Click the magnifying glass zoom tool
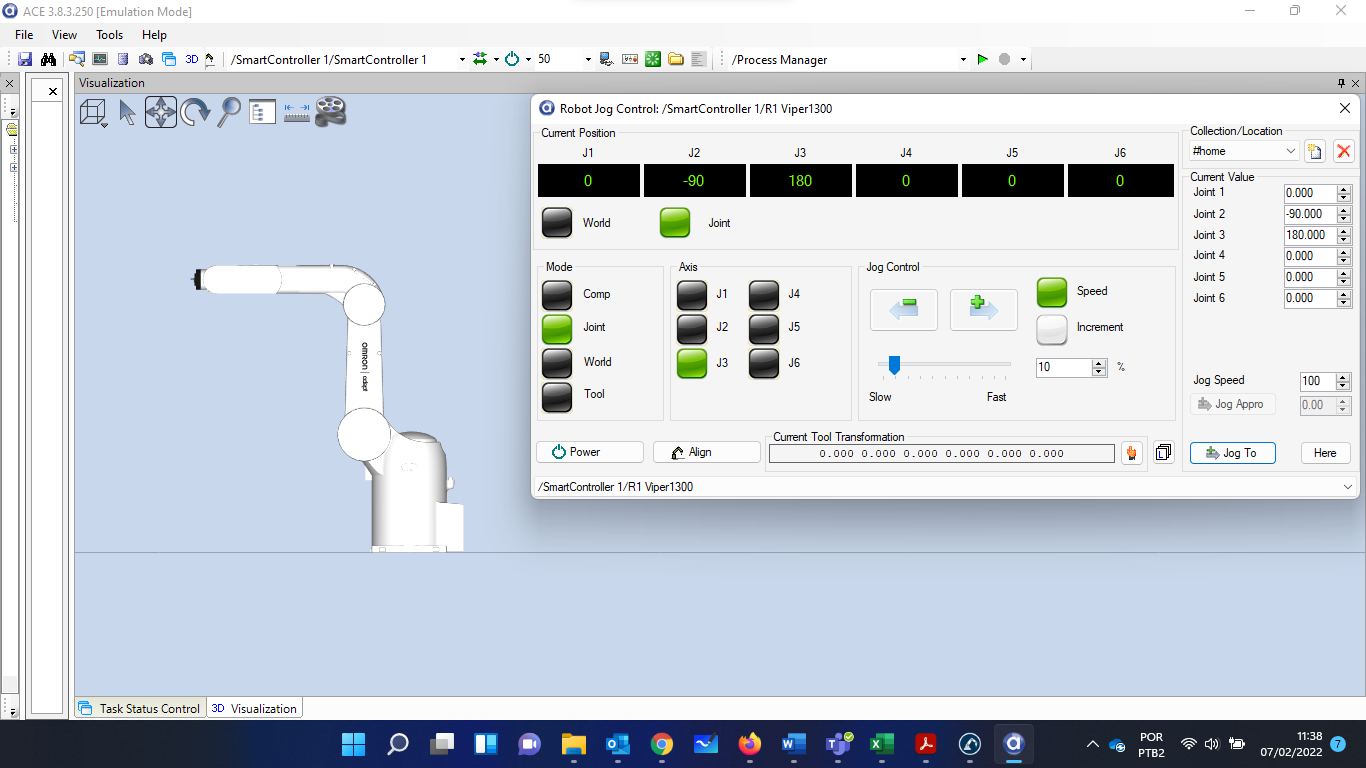Viewport: 1366px width, 768px height. pyautogui.click(x=229, y=111)
